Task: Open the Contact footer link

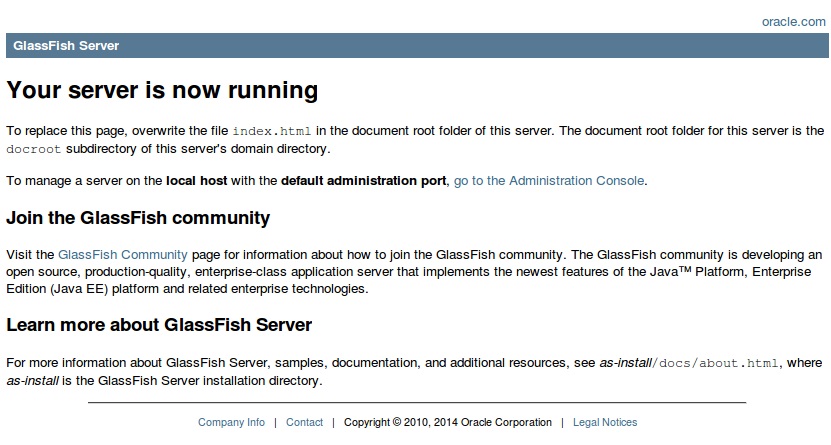Action: click(304, 422)
